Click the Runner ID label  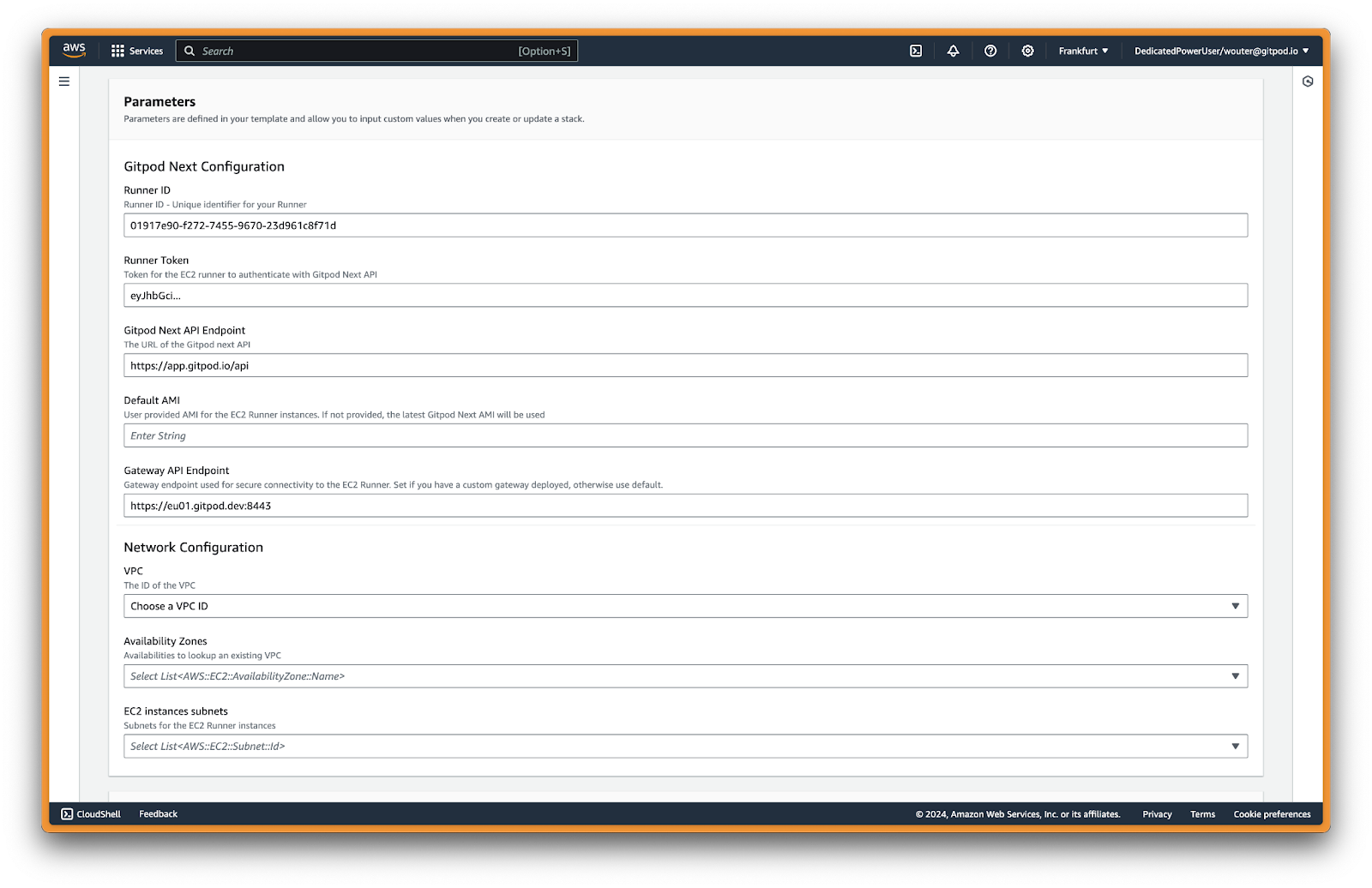click(147, 190)
